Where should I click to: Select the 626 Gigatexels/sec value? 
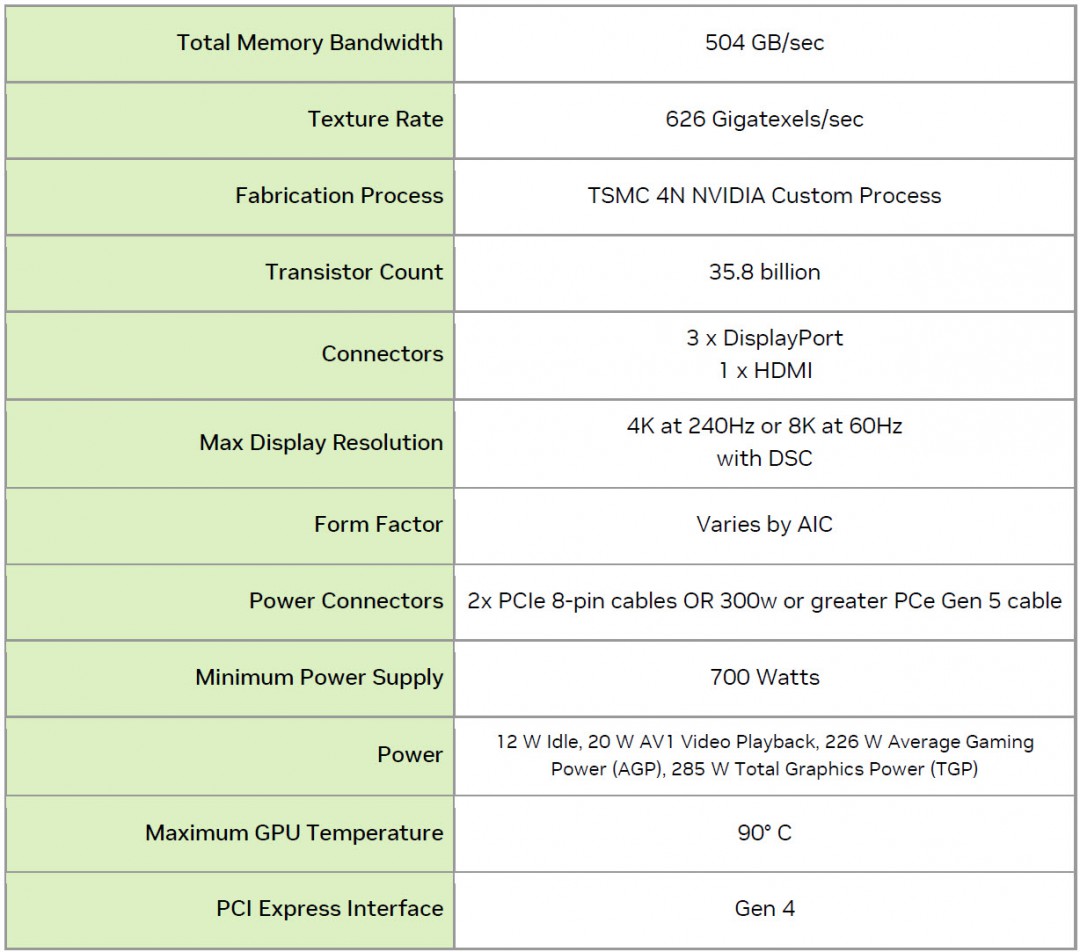pyautogui.click(x=764, y=119)
